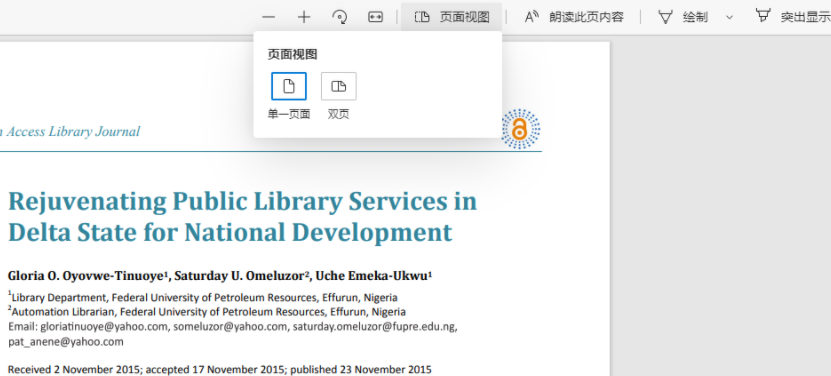Fit page to width
Screen dimensions: 831x376
pos(375,17)
